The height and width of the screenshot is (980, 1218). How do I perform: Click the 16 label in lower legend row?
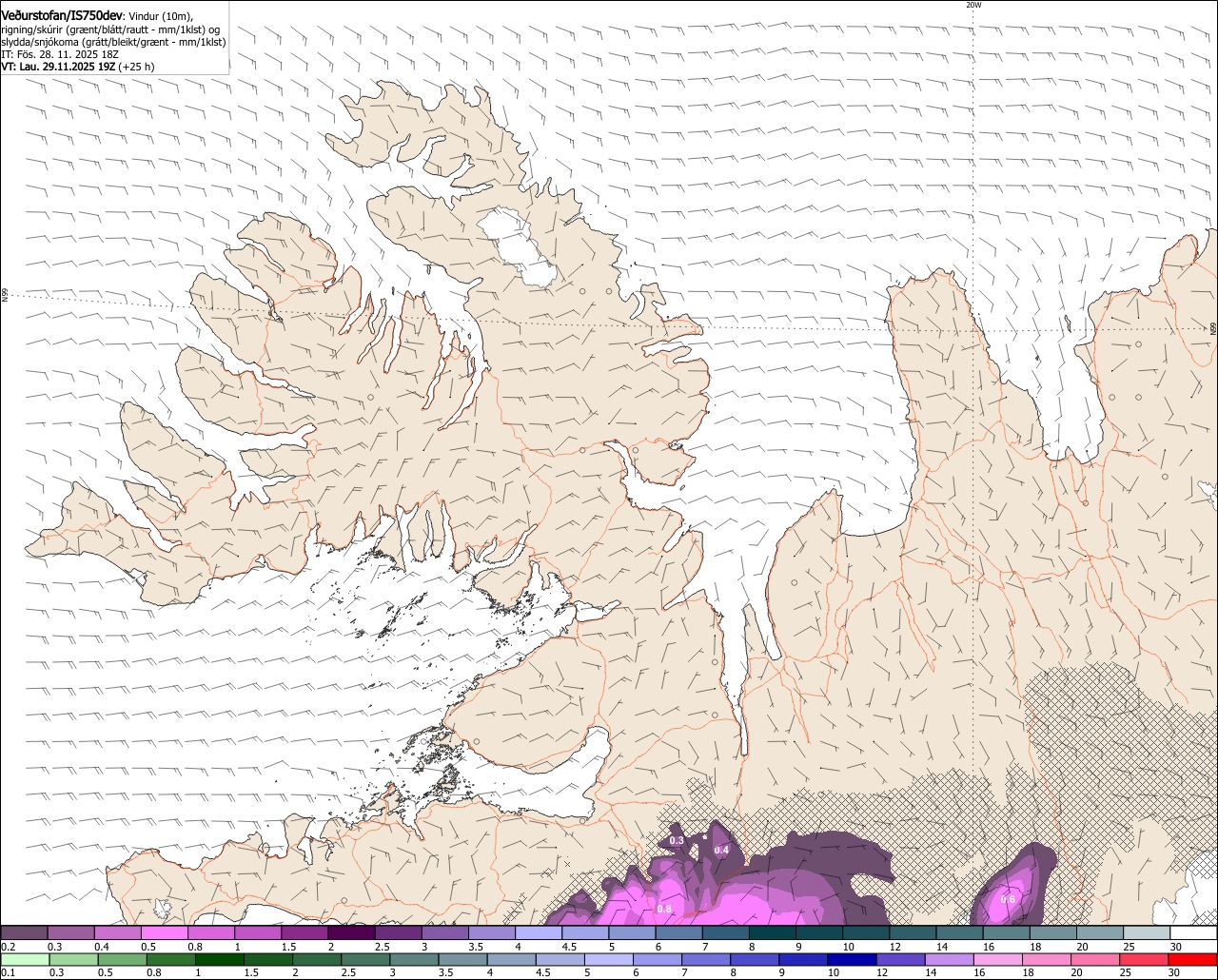pyautogui.click(x=978, y=972)
